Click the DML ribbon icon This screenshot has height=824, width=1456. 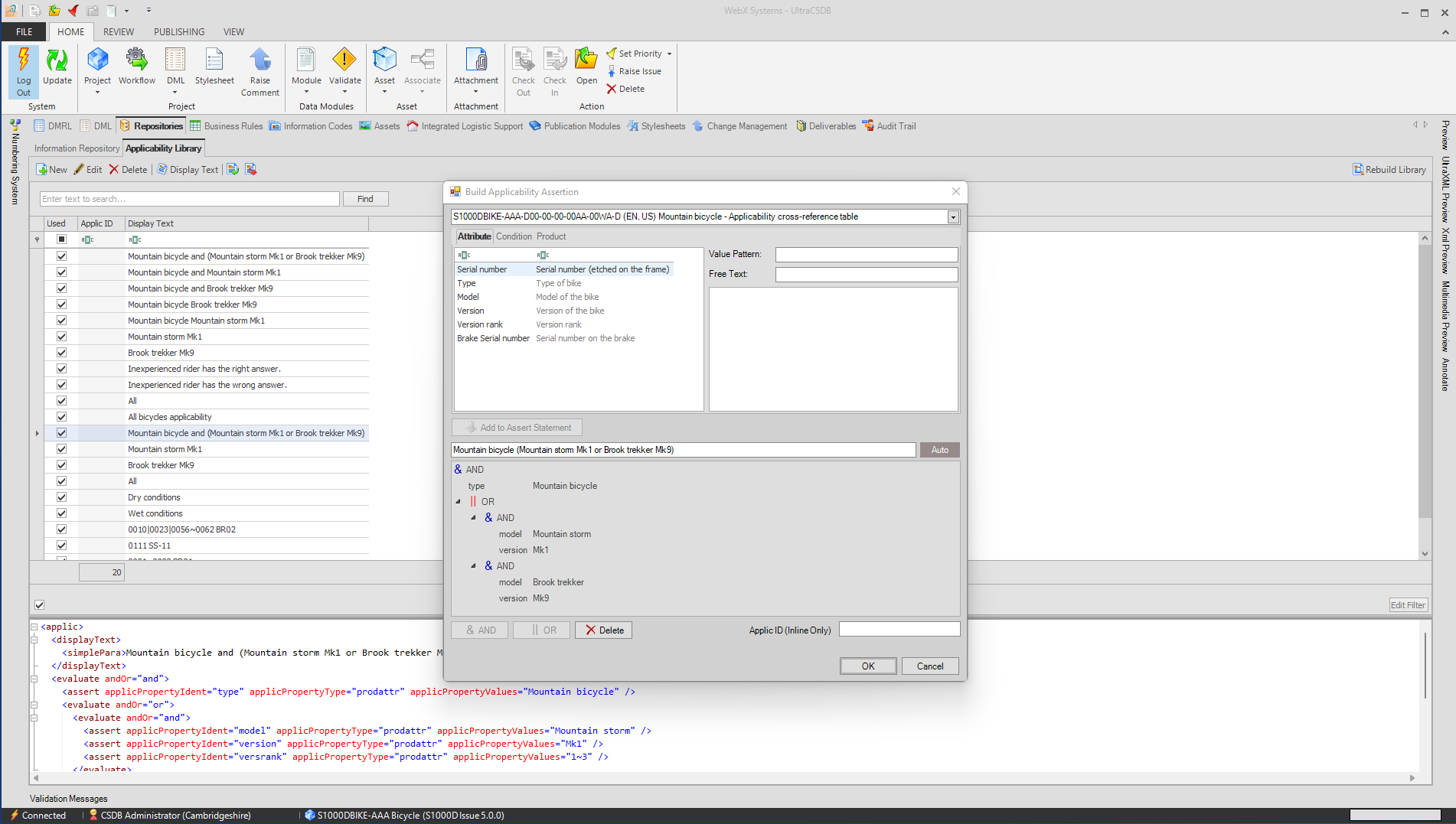(x=175, y=60)
